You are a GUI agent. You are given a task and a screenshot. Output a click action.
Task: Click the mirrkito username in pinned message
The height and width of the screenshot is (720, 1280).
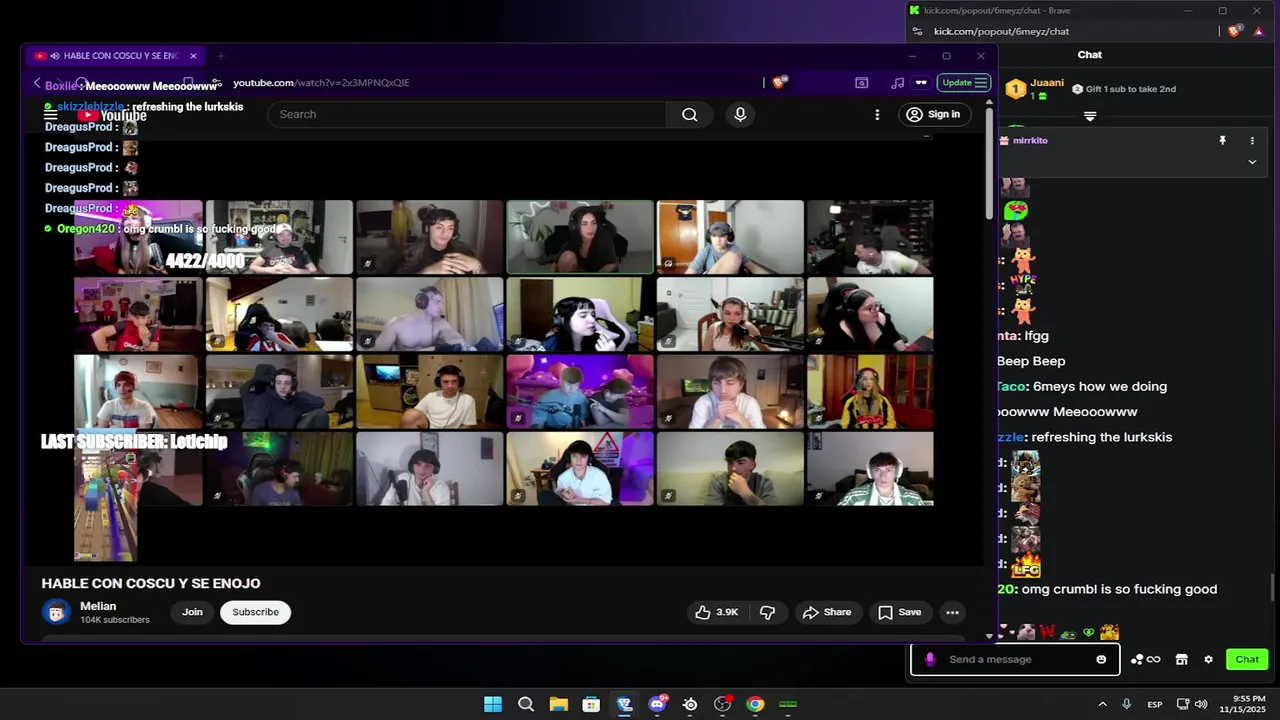(1030, 141)
